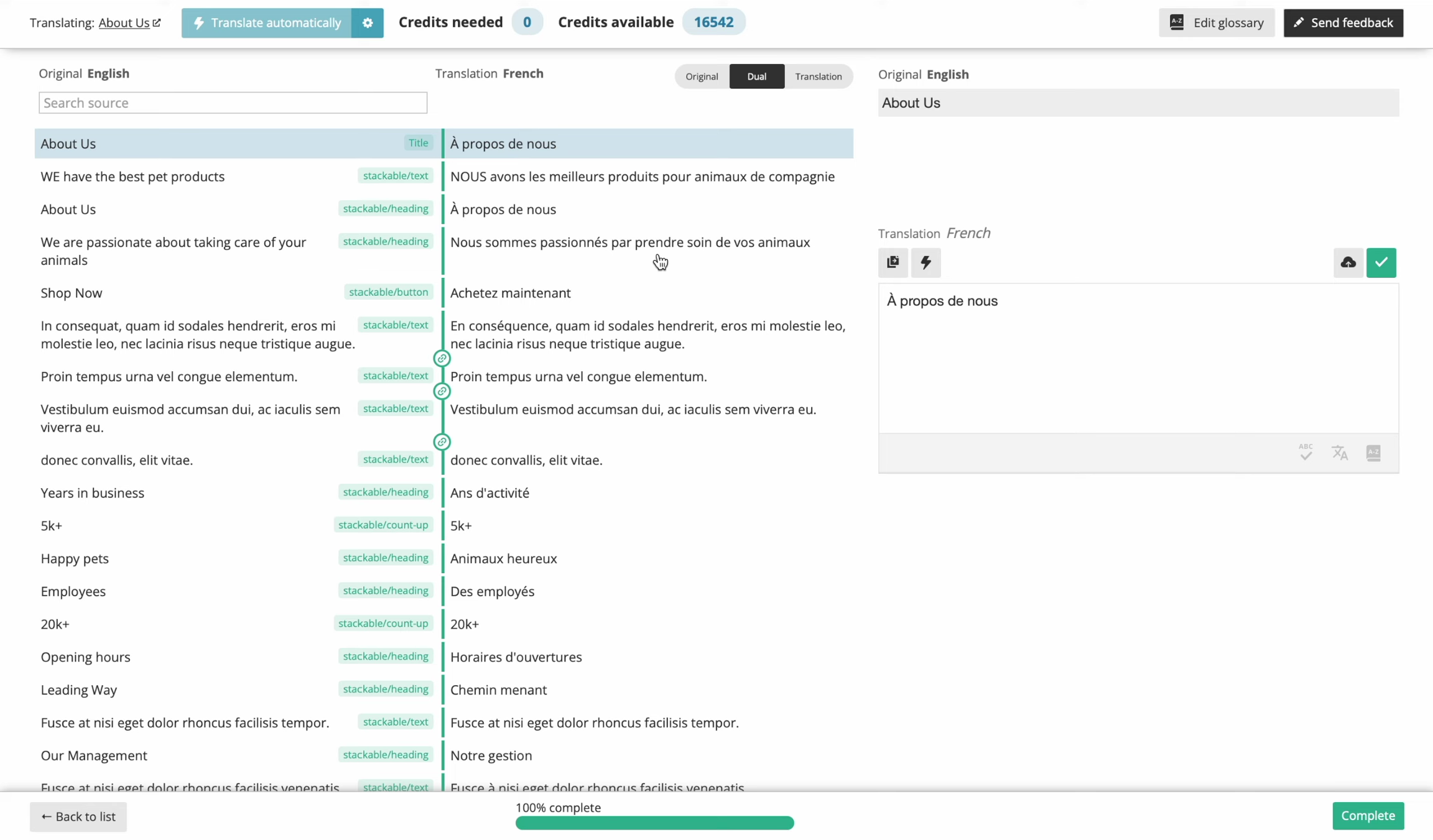Viewport: 1433px width, 840px height.
Task: Click the lightning bolt to auto-translate segment
Action: (925, 262)
